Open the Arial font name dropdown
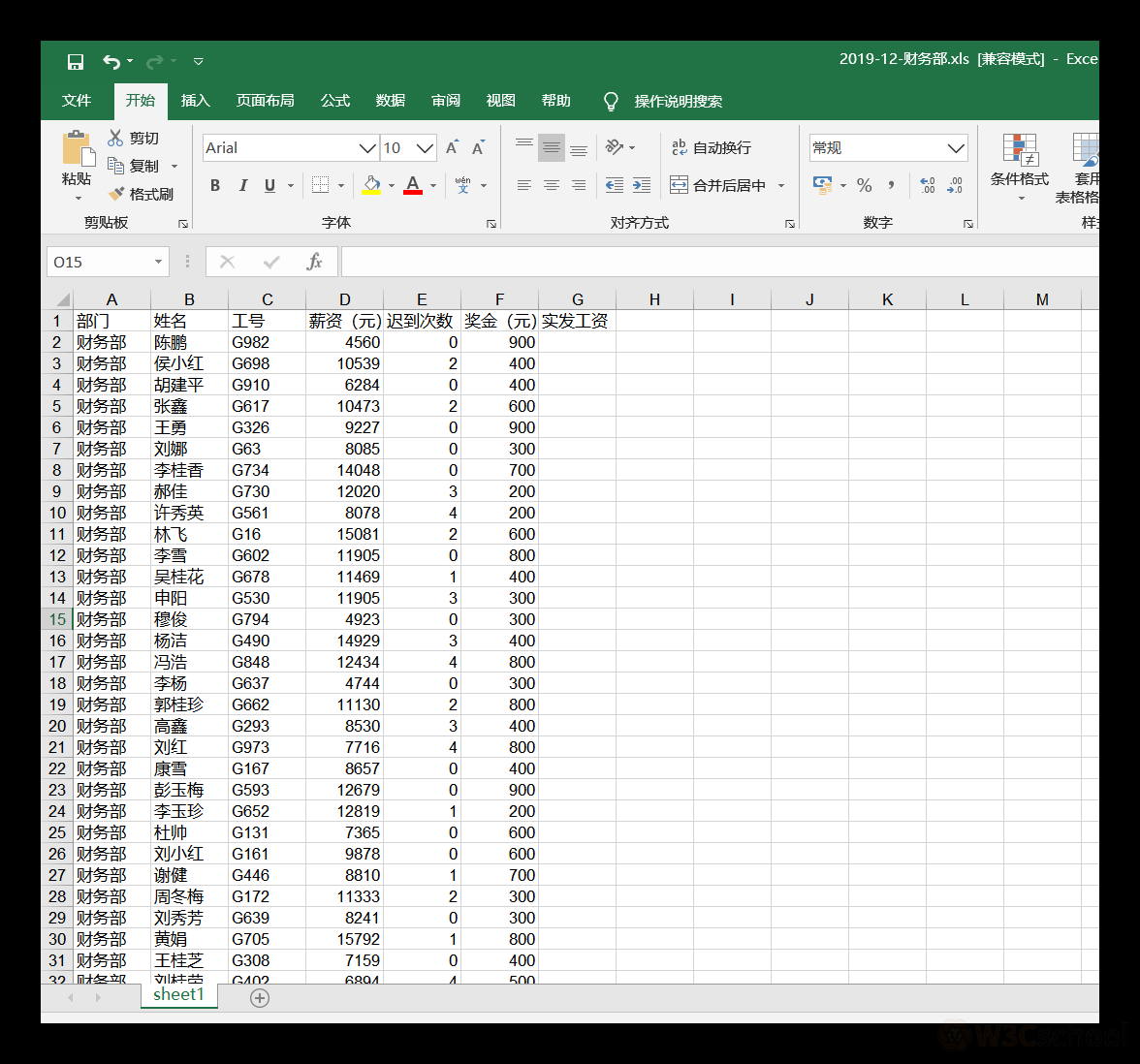Image resolution: width=1140 pixels, height=1064 pixels. (x=367, y=148)
